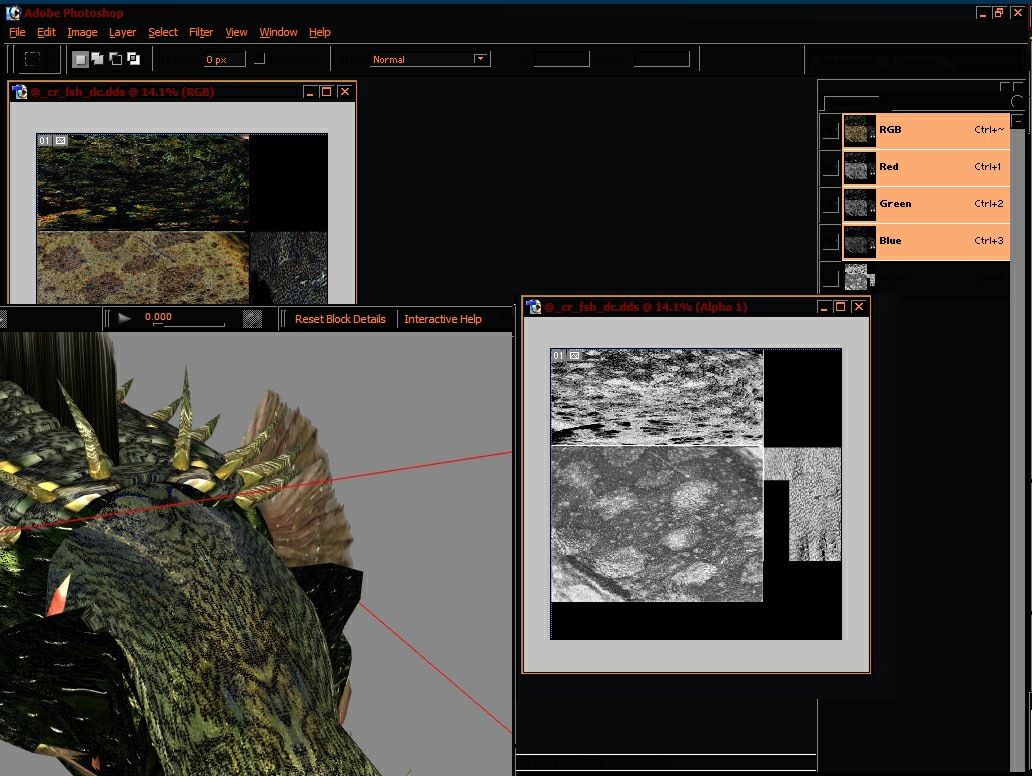
Task: Toggle visibility of the Green channel
Action: [x=831, y=204]
